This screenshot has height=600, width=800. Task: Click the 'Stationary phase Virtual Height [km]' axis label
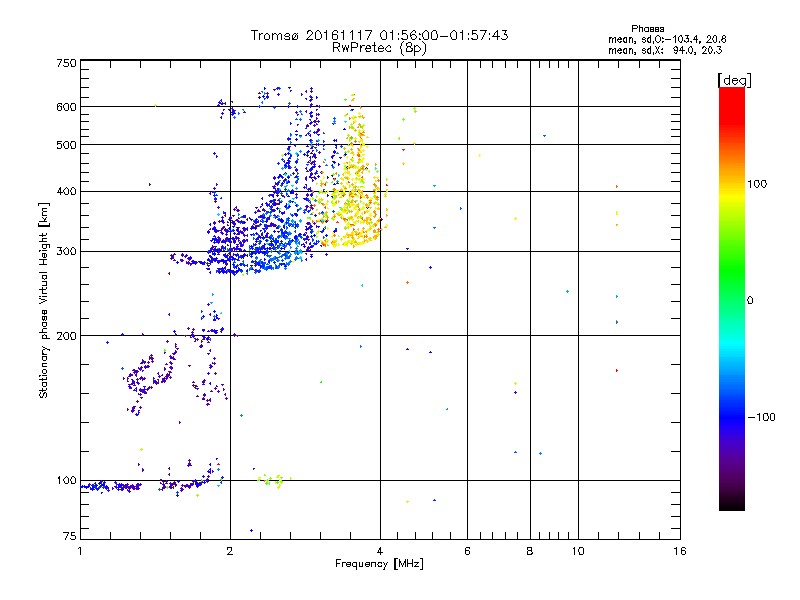pyautogui.click(x=44, y=300)
